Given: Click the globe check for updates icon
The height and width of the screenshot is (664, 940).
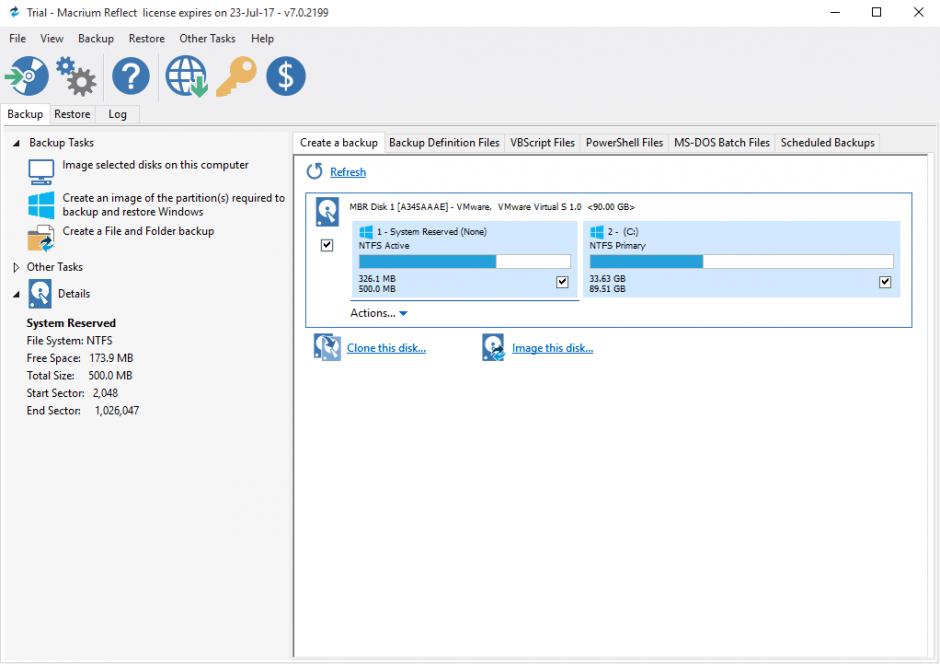Looking at the screenshot, I should click(186, 76).
